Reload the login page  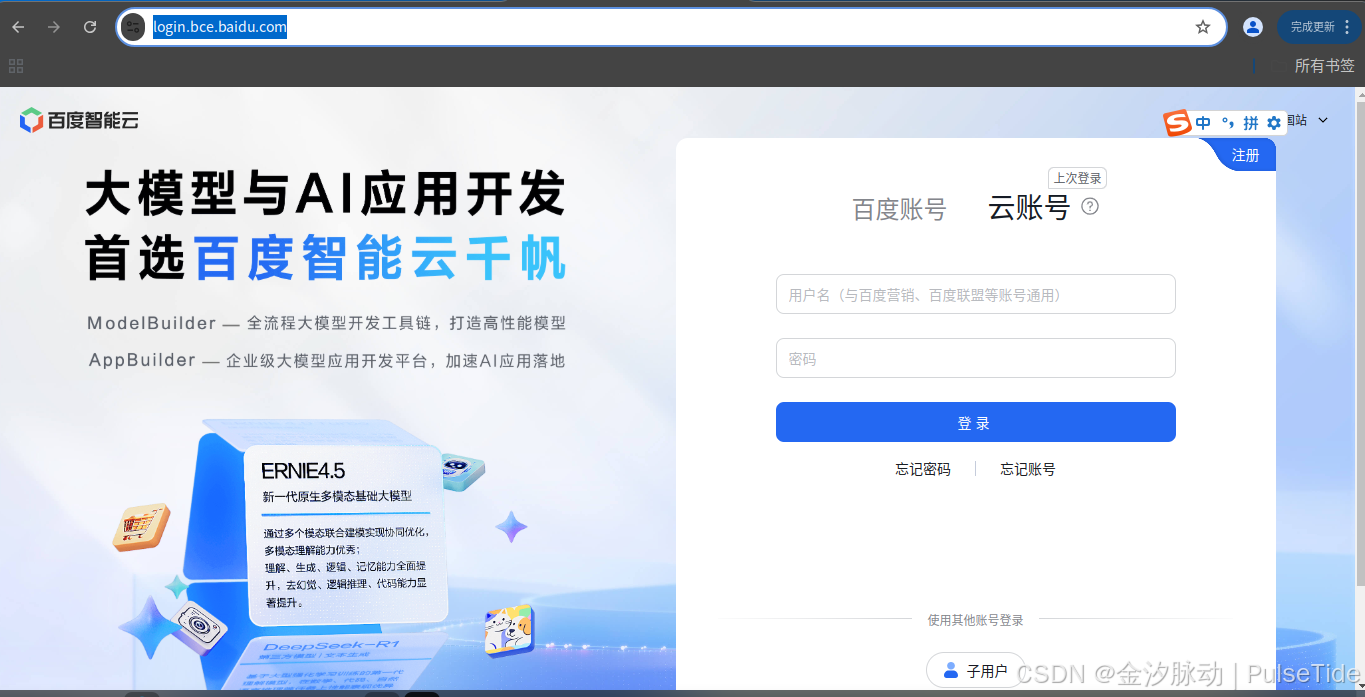coord(90,27)
